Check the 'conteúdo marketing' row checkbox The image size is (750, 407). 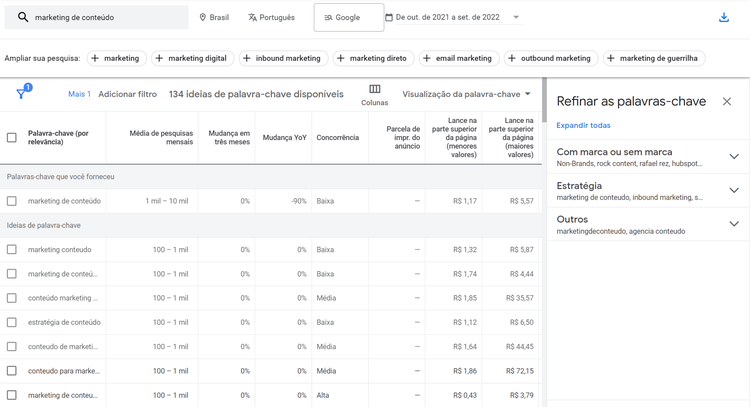pyautogui.click(x=12, y=298)
